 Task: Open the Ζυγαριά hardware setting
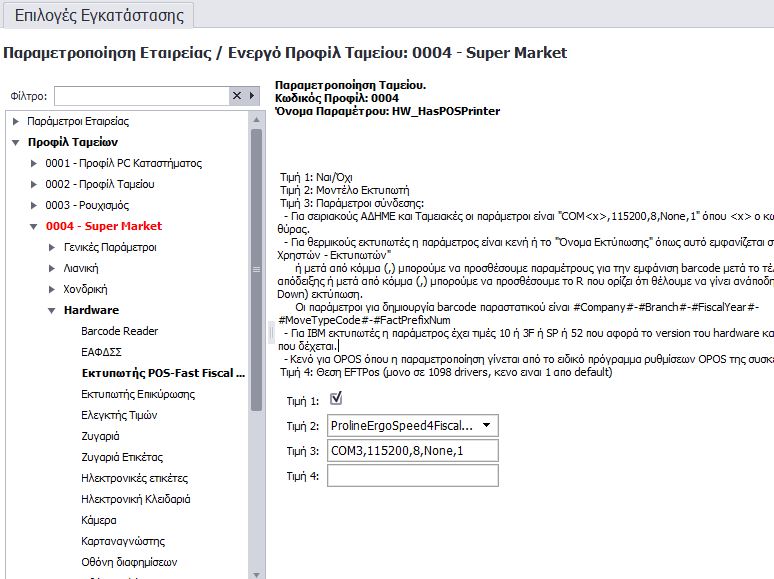[100, 436]
